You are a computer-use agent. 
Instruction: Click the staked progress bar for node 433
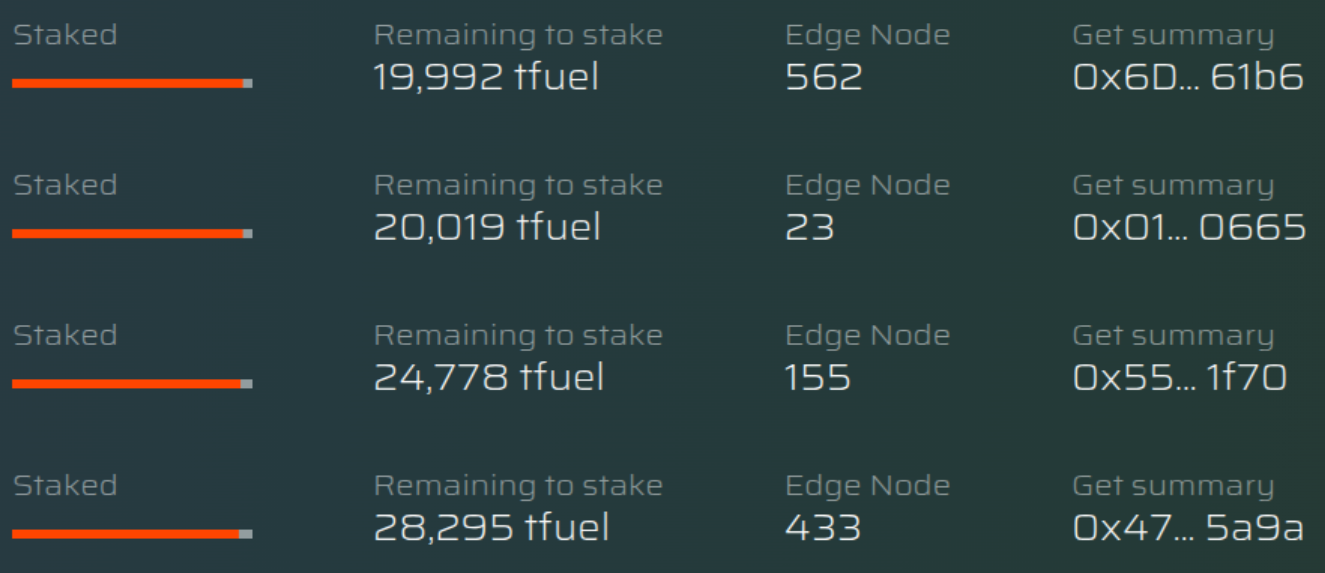132,534
